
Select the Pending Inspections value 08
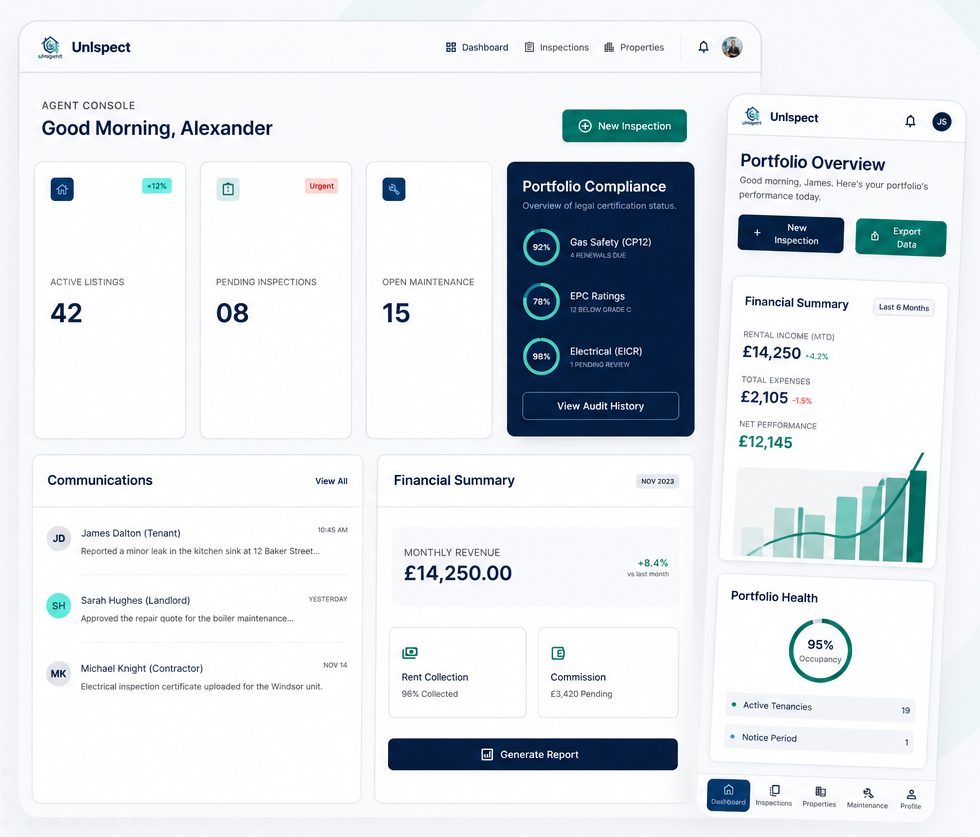click(232, 313)
